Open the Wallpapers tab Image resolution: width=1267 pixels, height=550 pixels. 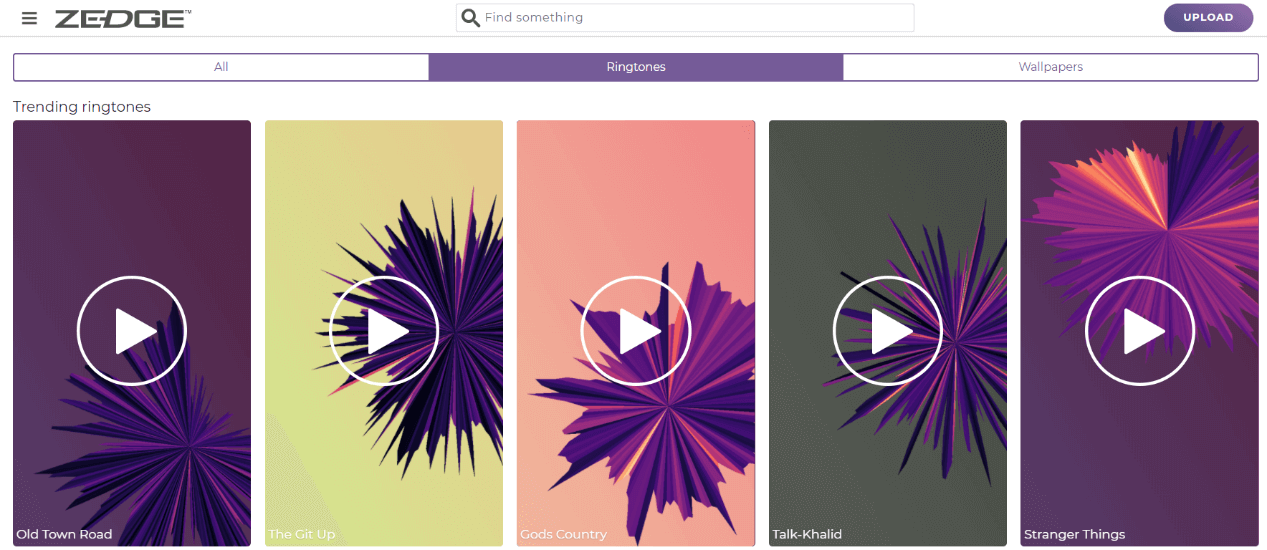tap(1050, 67)
